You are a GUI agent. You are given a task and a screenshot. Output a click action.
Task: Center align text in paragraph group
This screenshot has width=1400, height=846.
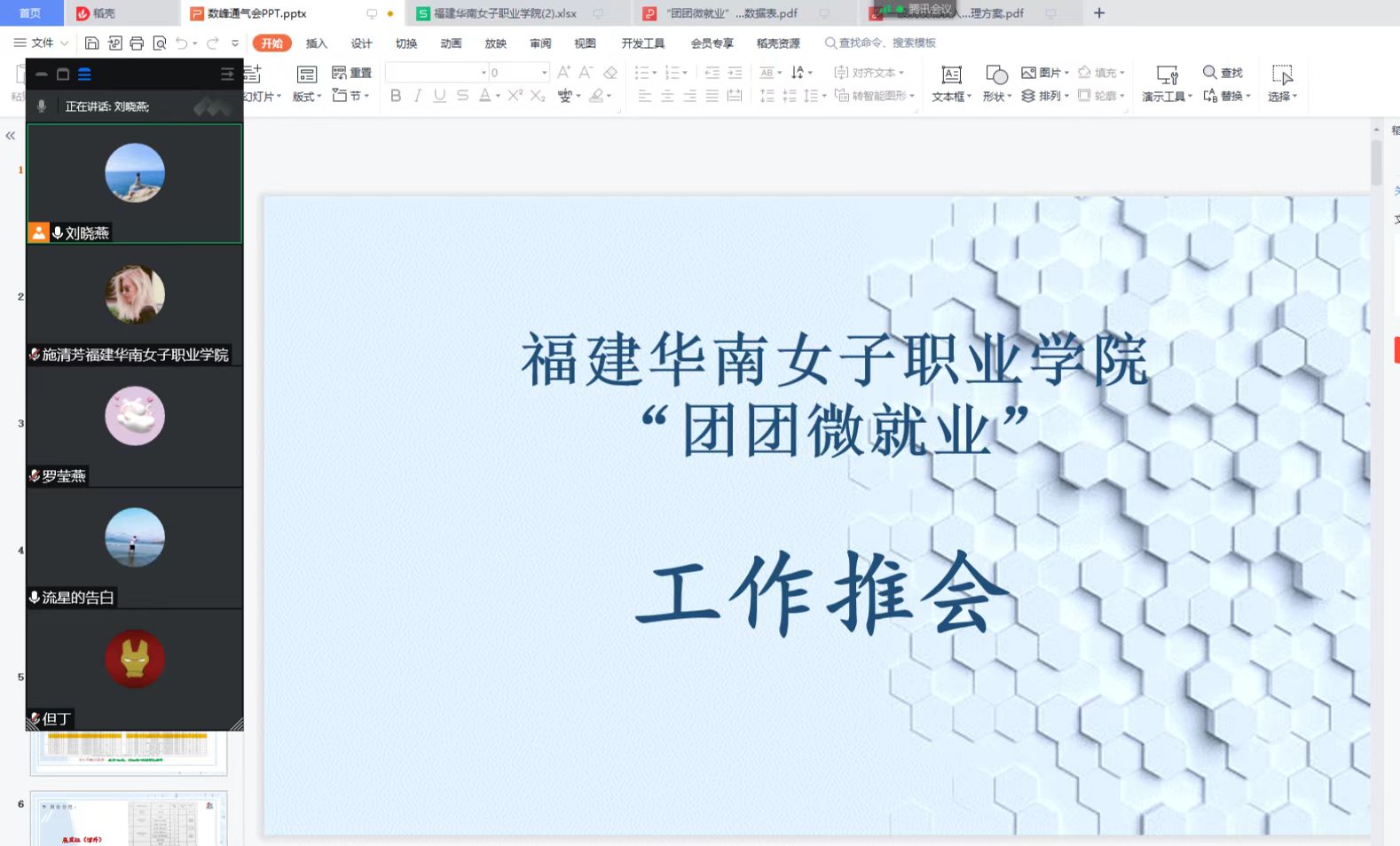click(667, 96)
